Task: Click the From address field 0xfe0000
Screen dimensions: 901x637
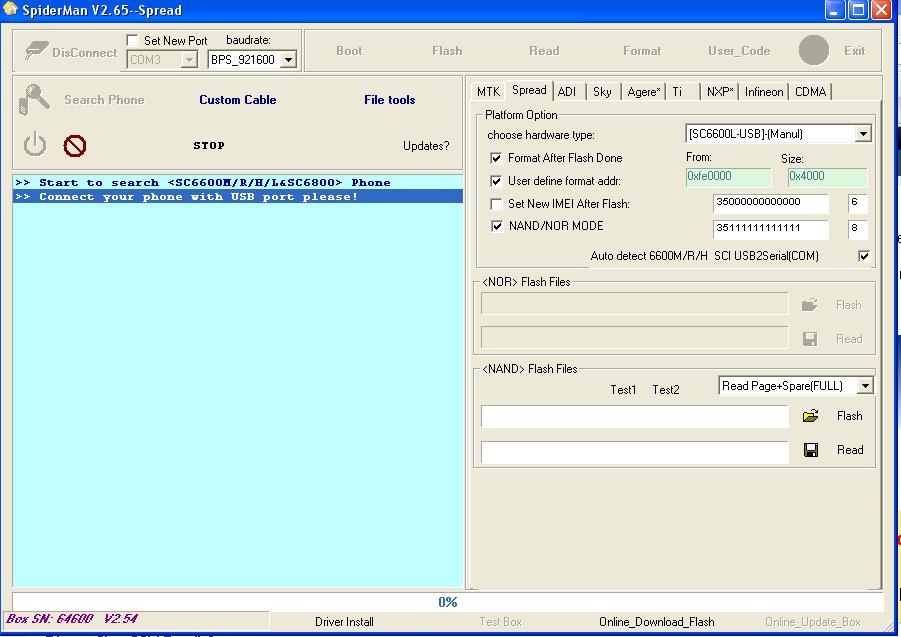Action: [728, 177]
